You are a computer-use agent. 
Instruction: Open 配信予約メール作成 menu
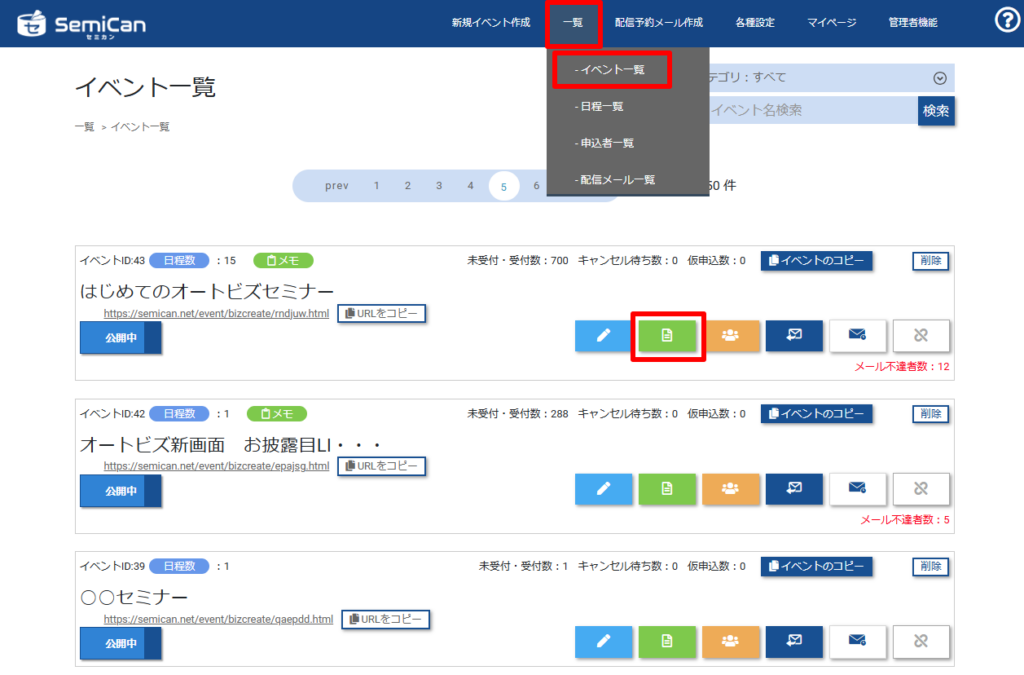click(658, 23)
